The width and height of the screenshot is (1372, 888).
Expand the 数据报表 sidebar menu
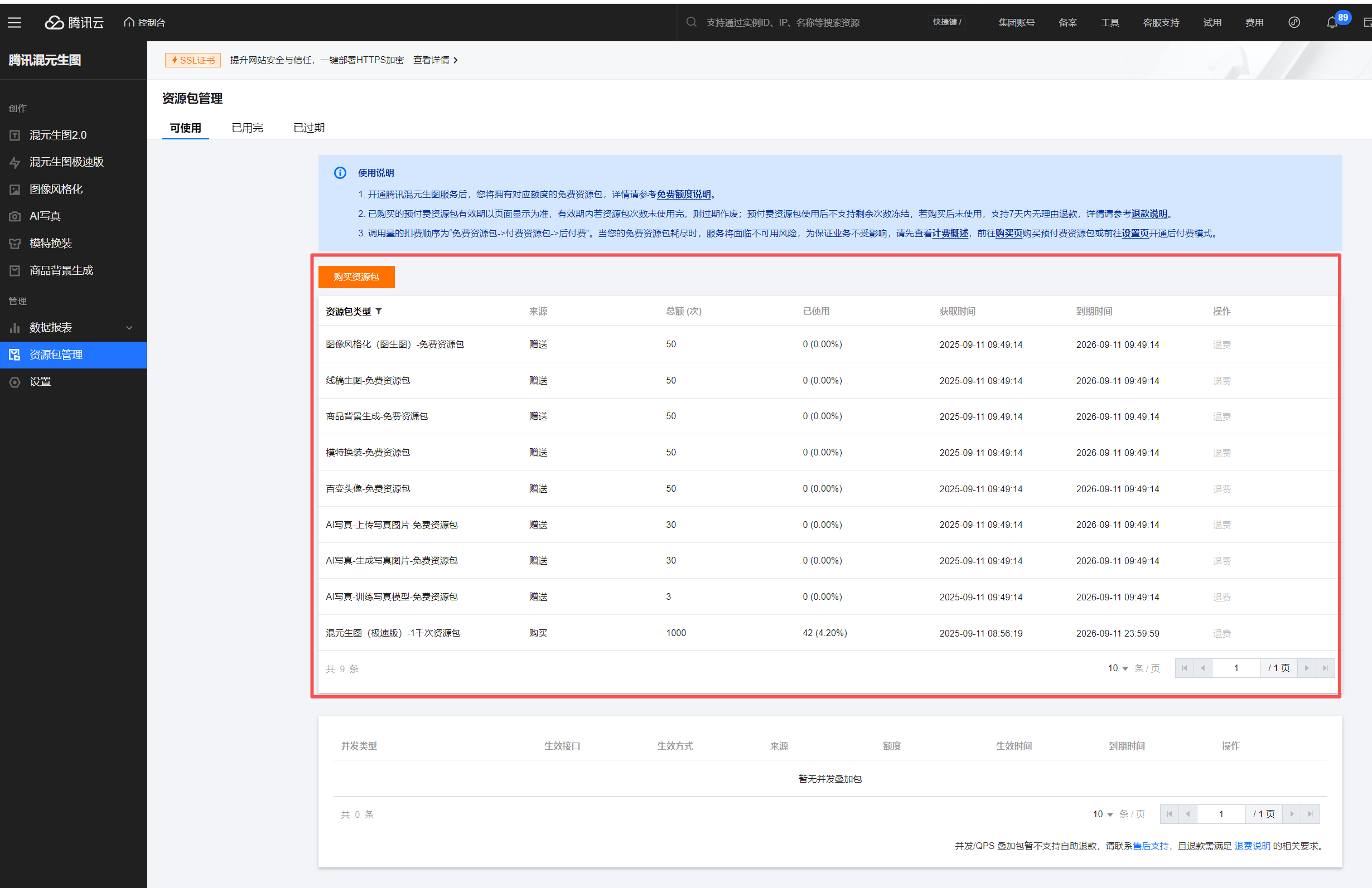pos(129,328)
